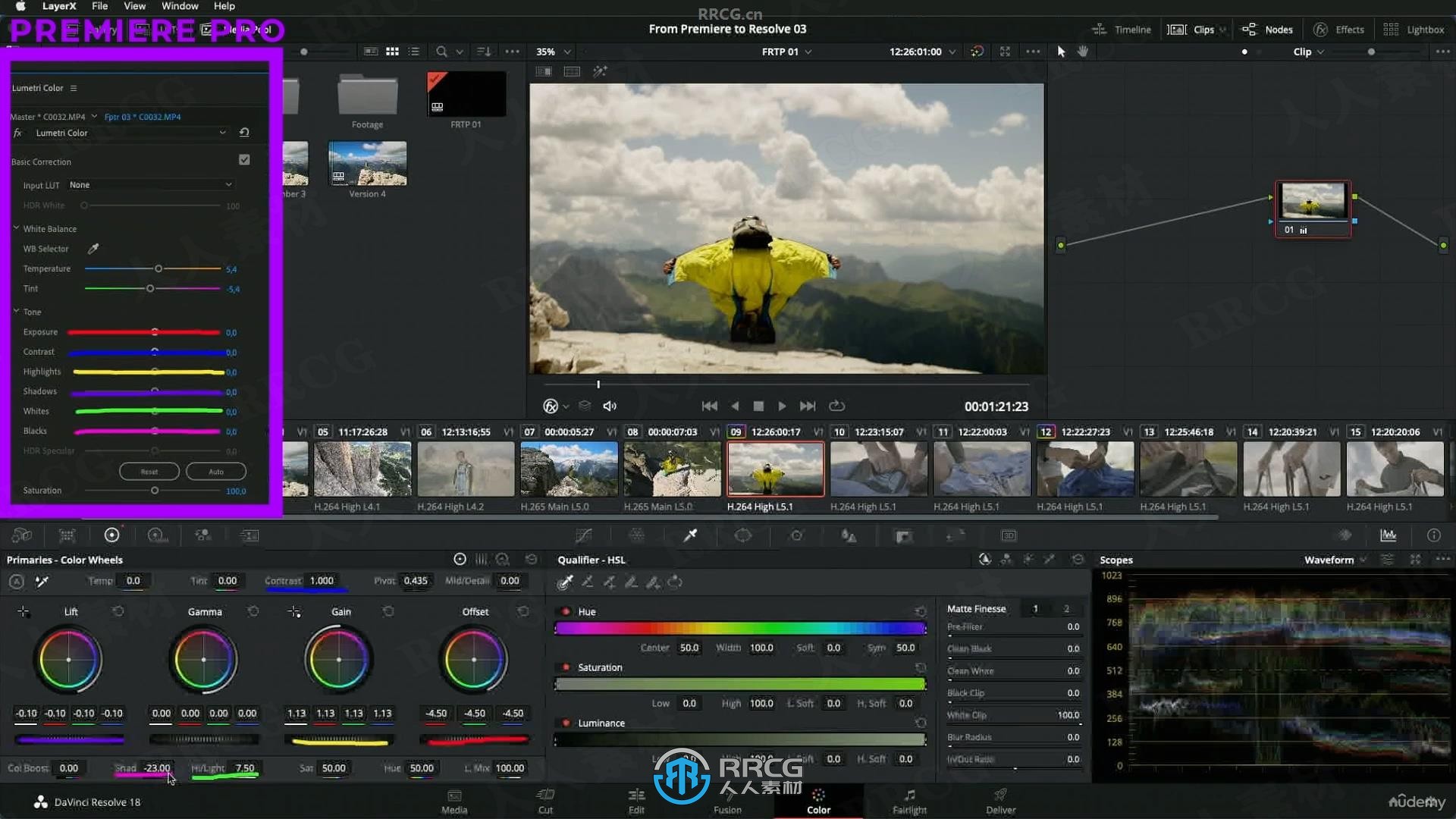1456x819 pixels.
Task: Open the Clip node mode dropdown
Action: [x=1308, y=52]
